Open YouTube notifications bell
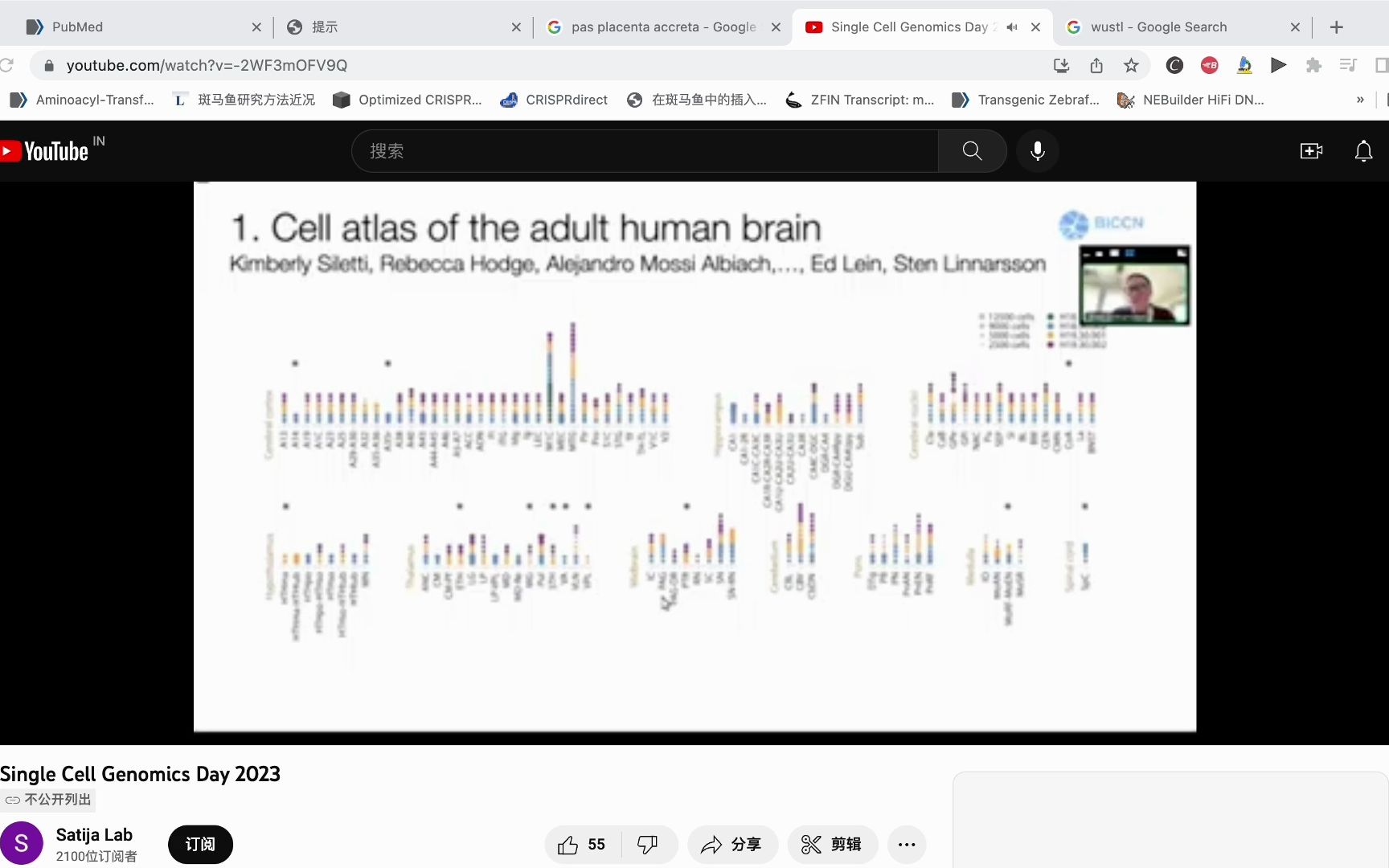 click(x=1364, y=150)
